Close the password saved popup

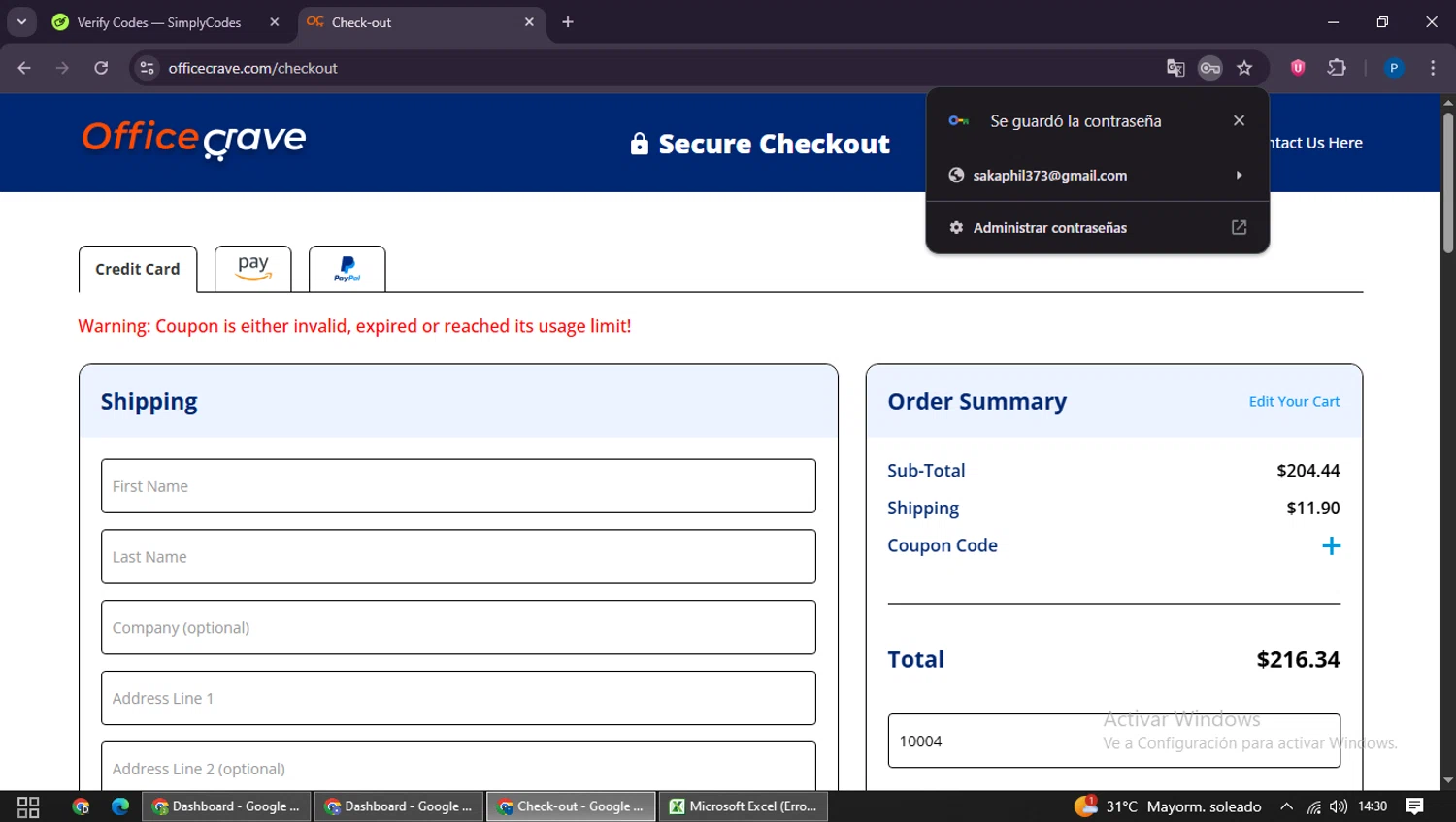pos(1239,120)
